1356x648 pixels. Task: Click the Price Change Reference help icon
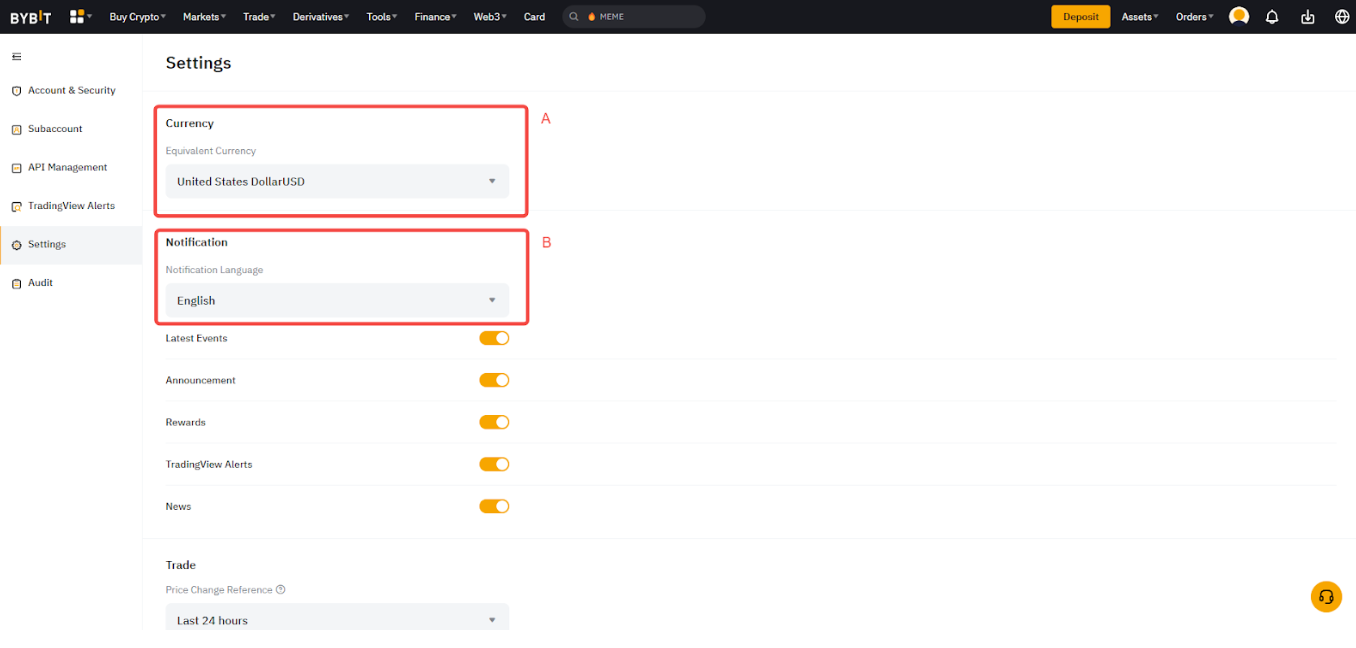coord(281,590)
